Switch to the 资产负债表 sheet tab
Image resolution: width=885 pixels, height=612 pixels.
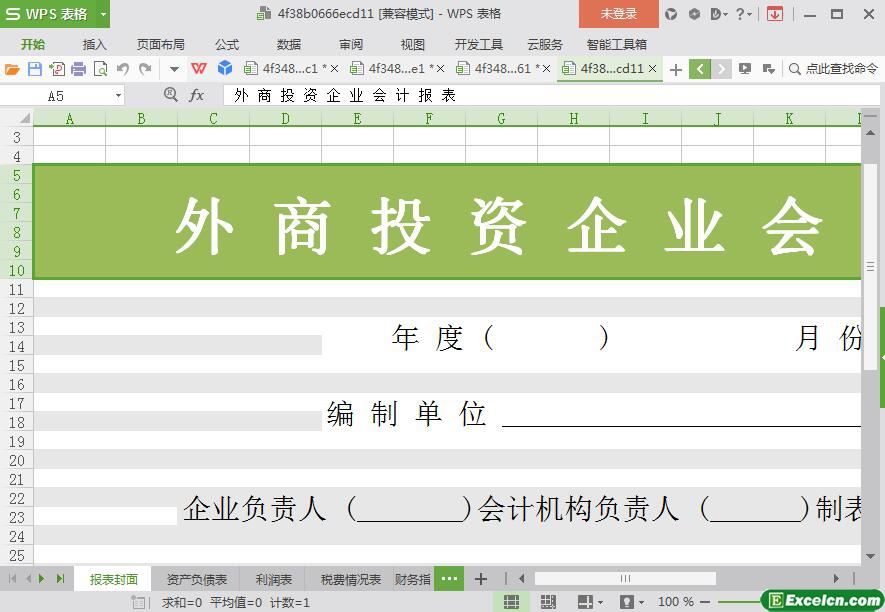click(196, 579)
